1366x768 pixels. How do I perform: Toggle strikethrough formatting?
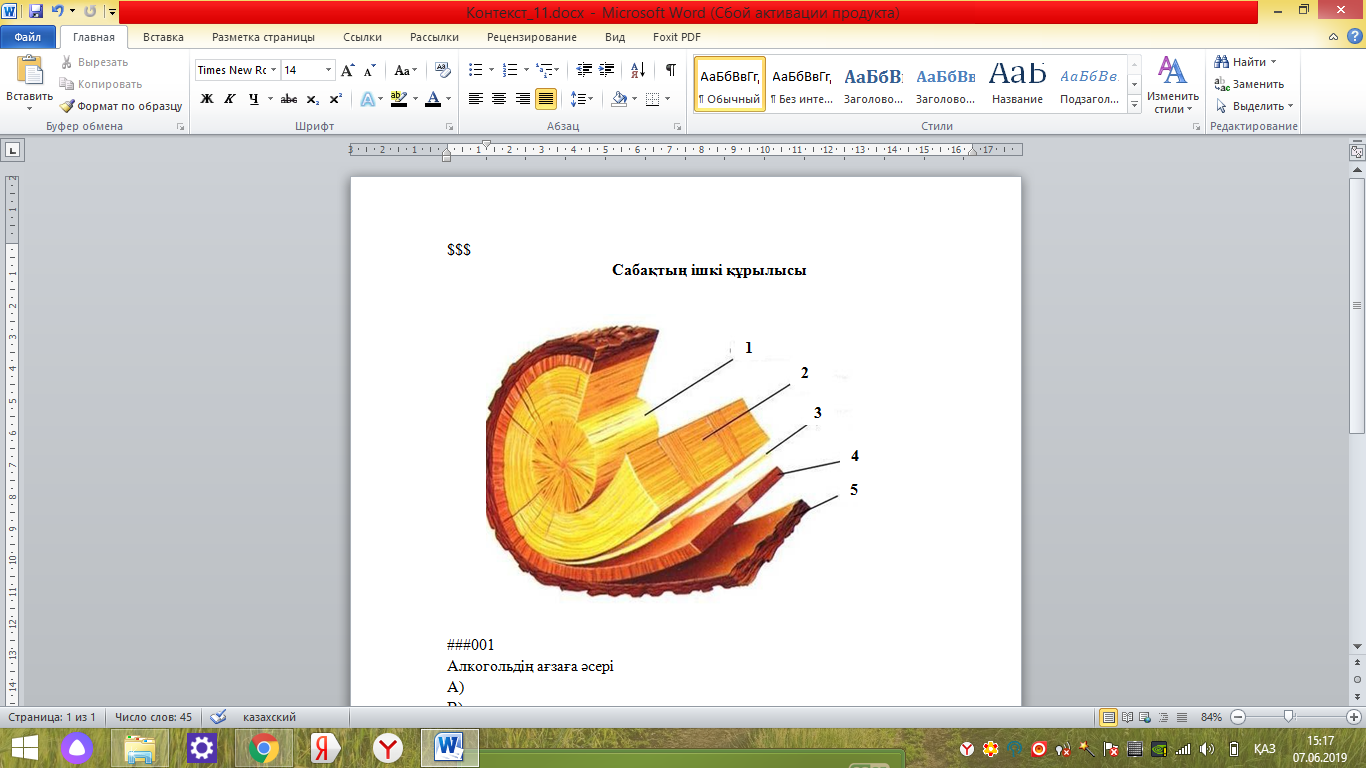289,99
